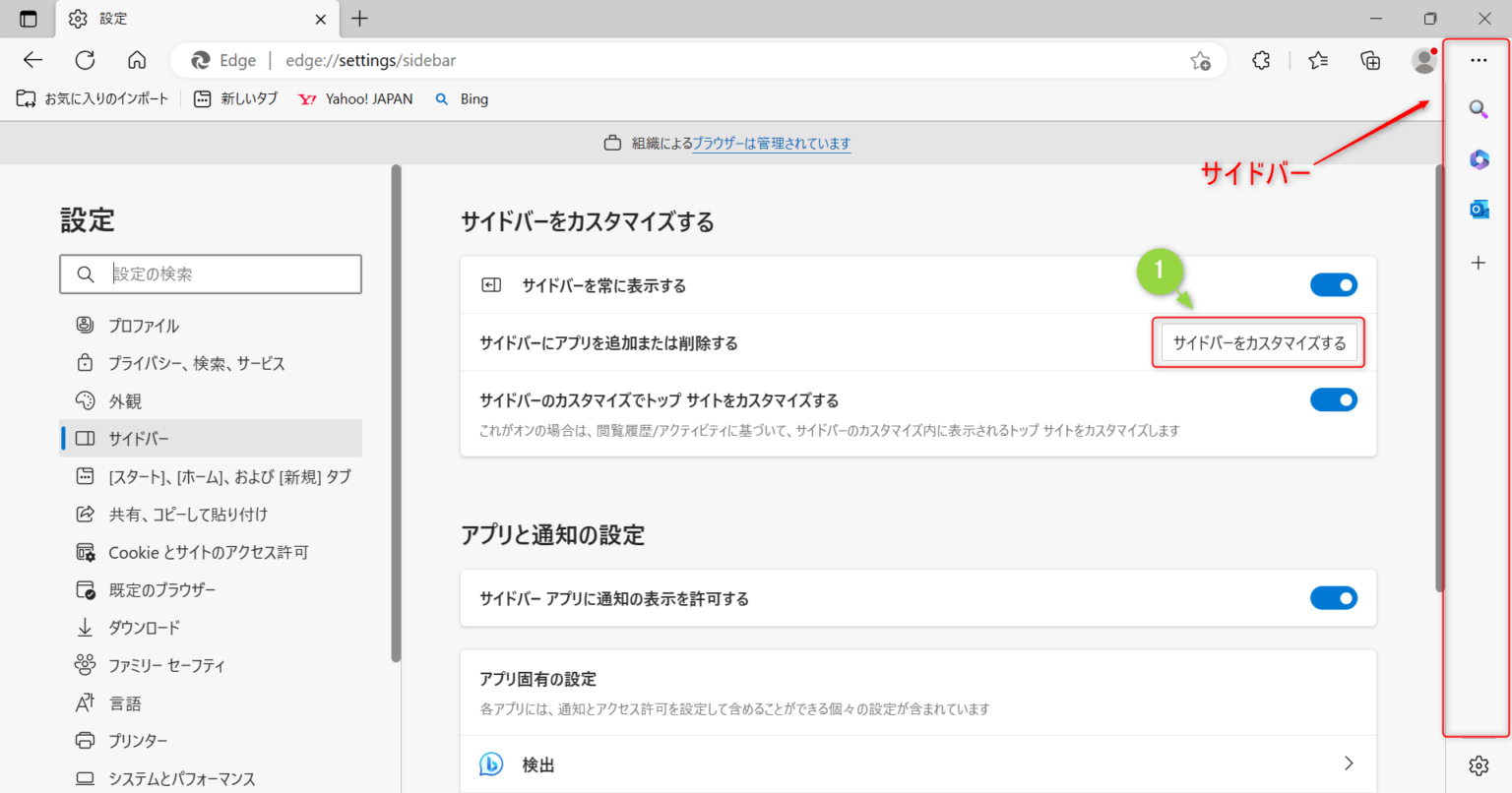The width and height of the screenshot is (1512, 793).
Task: Open Outlook from the sidebar
Action: coord(1478,208)
